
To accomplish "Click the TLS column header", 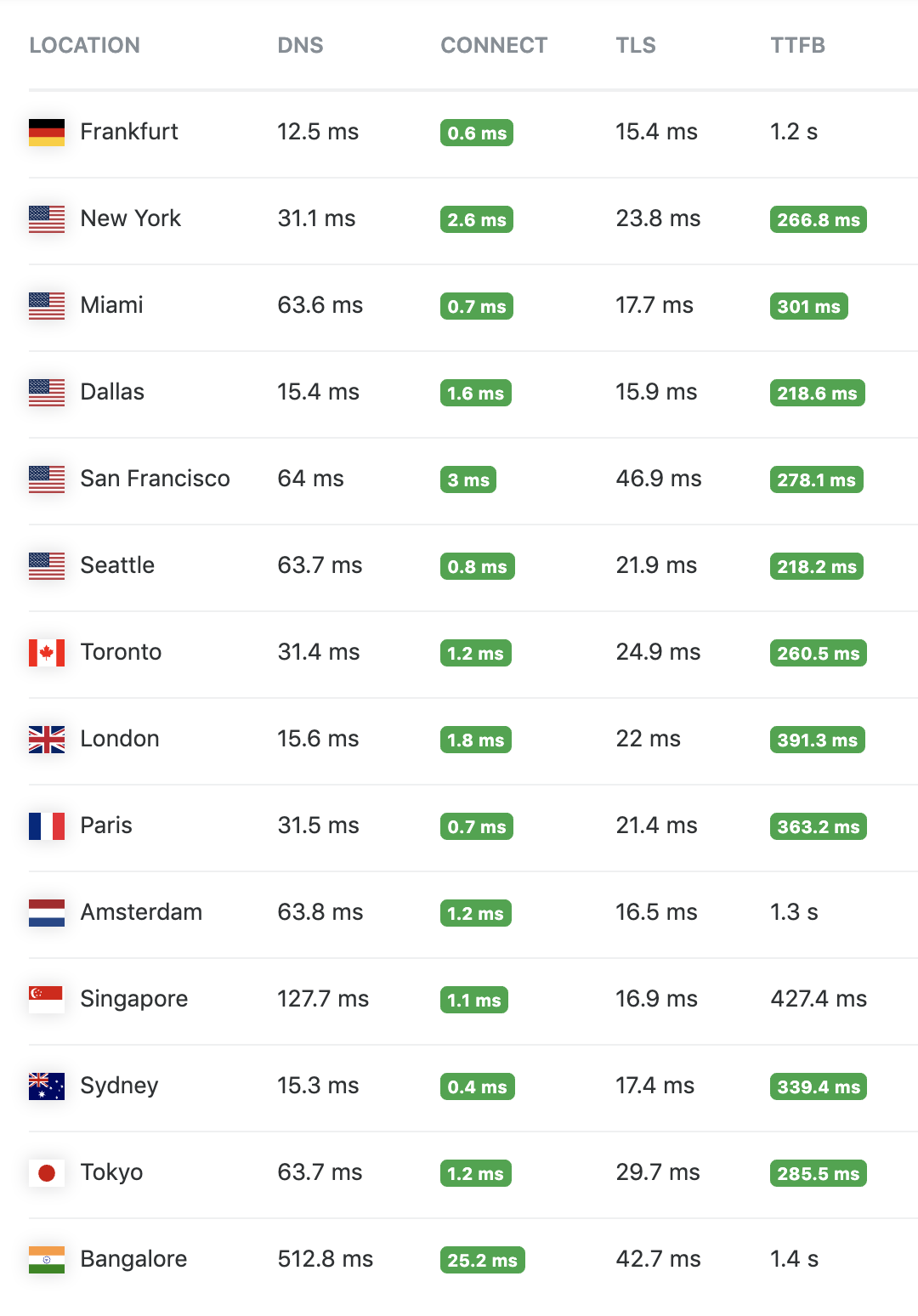I will click(x=636, y=45).
